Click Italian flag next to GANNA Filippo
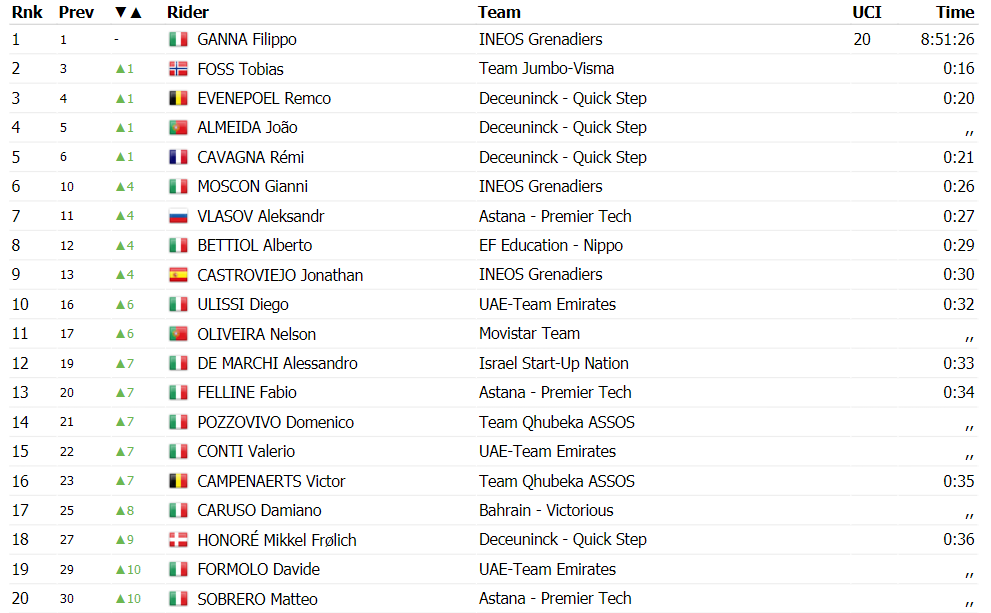Image resolution: width=991 pixels, height=613 pixels. click(x=178, y=39)
